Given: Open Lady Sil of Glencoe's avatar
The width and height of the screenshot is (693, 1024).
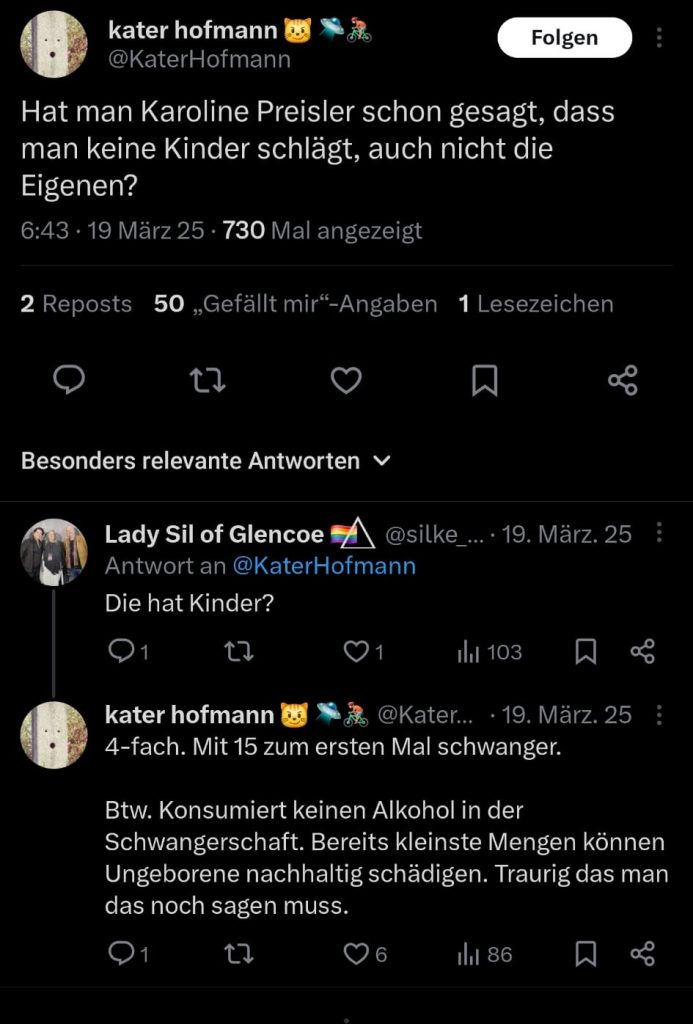Looking at the screenshot, I should [x=54, y=552].
